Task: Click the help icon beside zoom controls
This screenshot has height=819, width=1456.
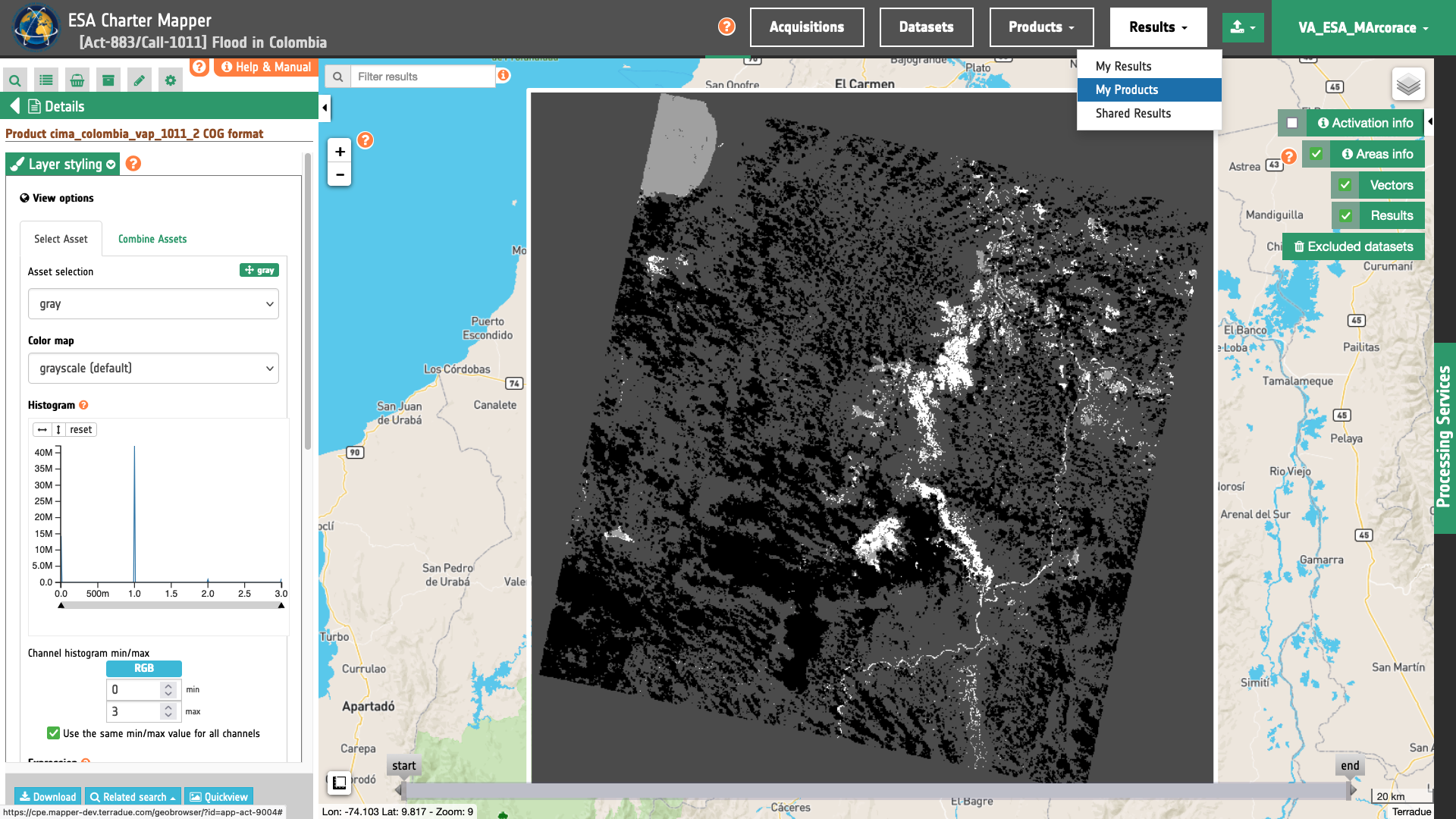Action: (x=366, y=140)
